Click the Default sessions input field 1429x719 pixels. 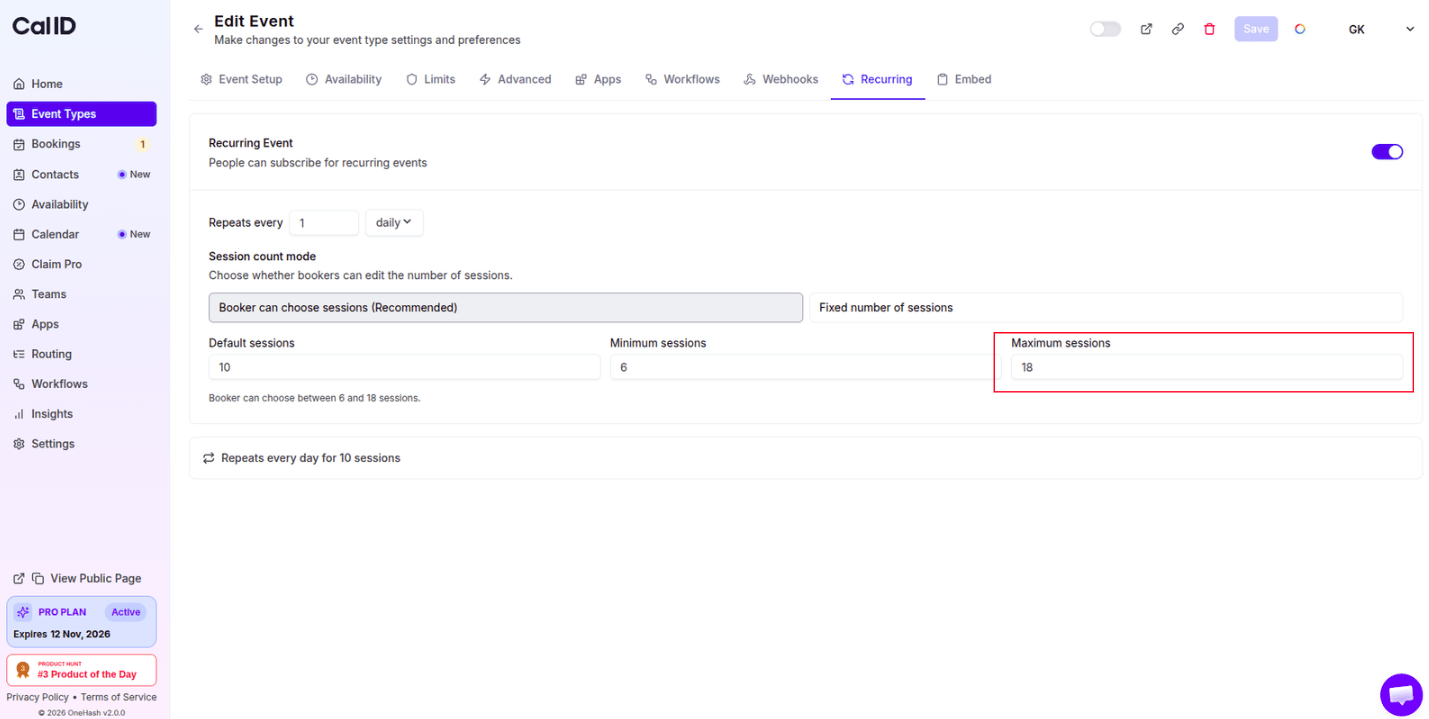(x=404, y=367)
